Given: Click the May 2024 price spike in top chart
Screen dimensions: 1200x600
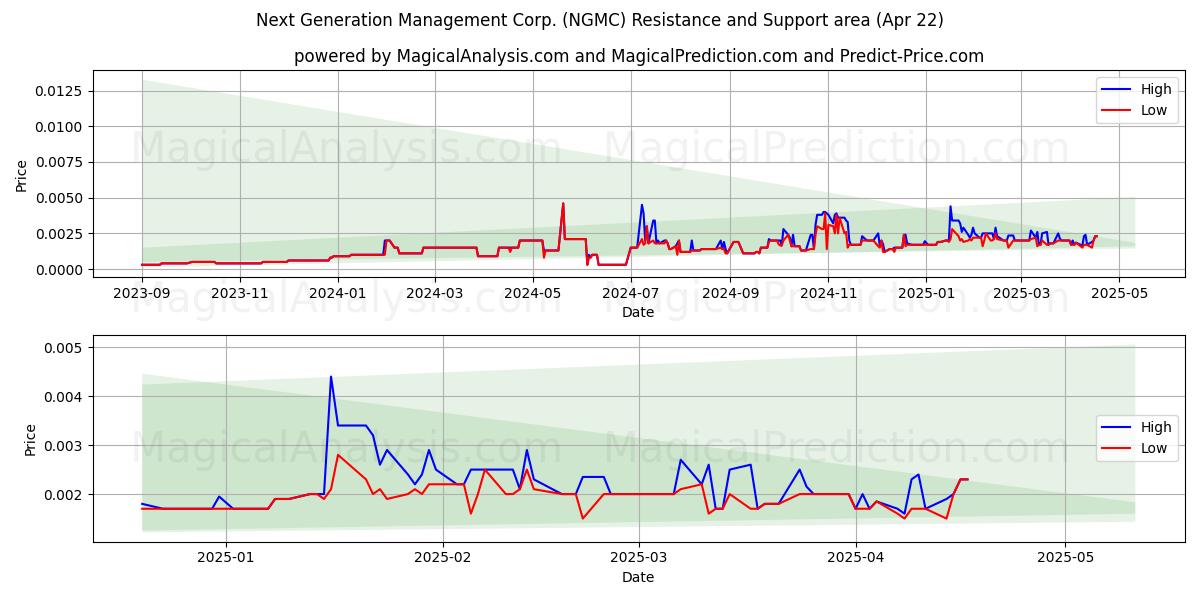Looking at the screenshot, I should pos(563,205).
